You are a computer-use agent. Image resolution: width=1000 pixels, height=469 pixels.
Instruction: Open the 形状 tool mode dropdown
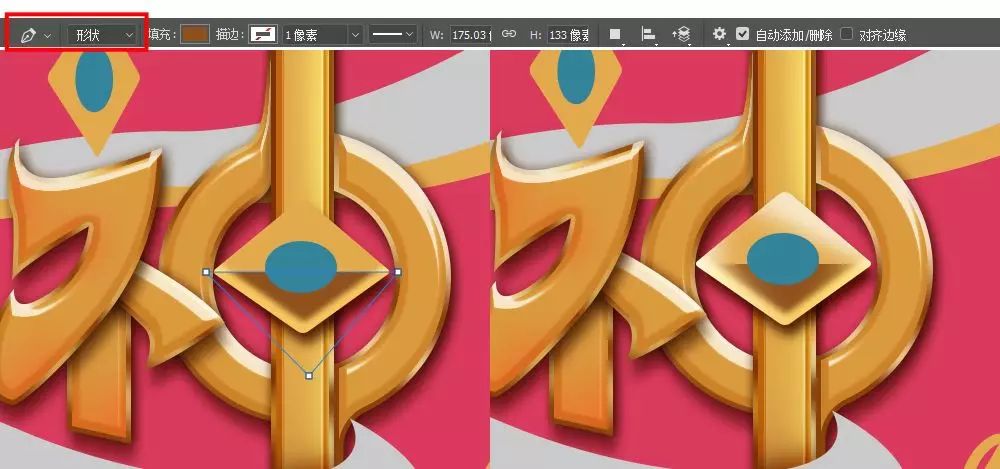(x=104, y=35)
